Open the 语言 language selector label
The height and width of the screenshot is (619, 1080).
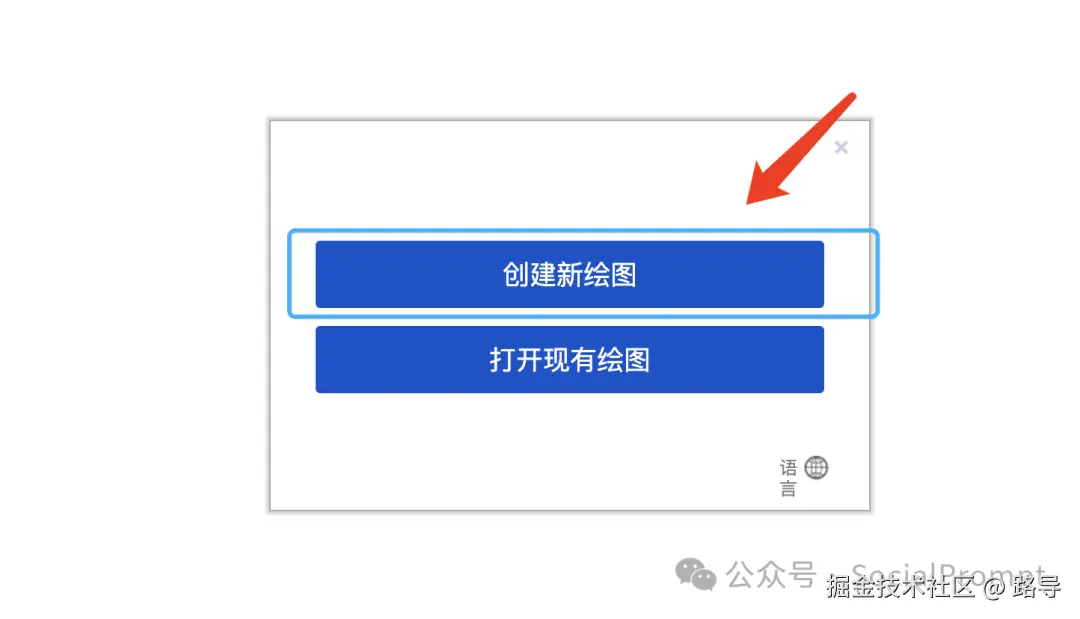[789, 478]
